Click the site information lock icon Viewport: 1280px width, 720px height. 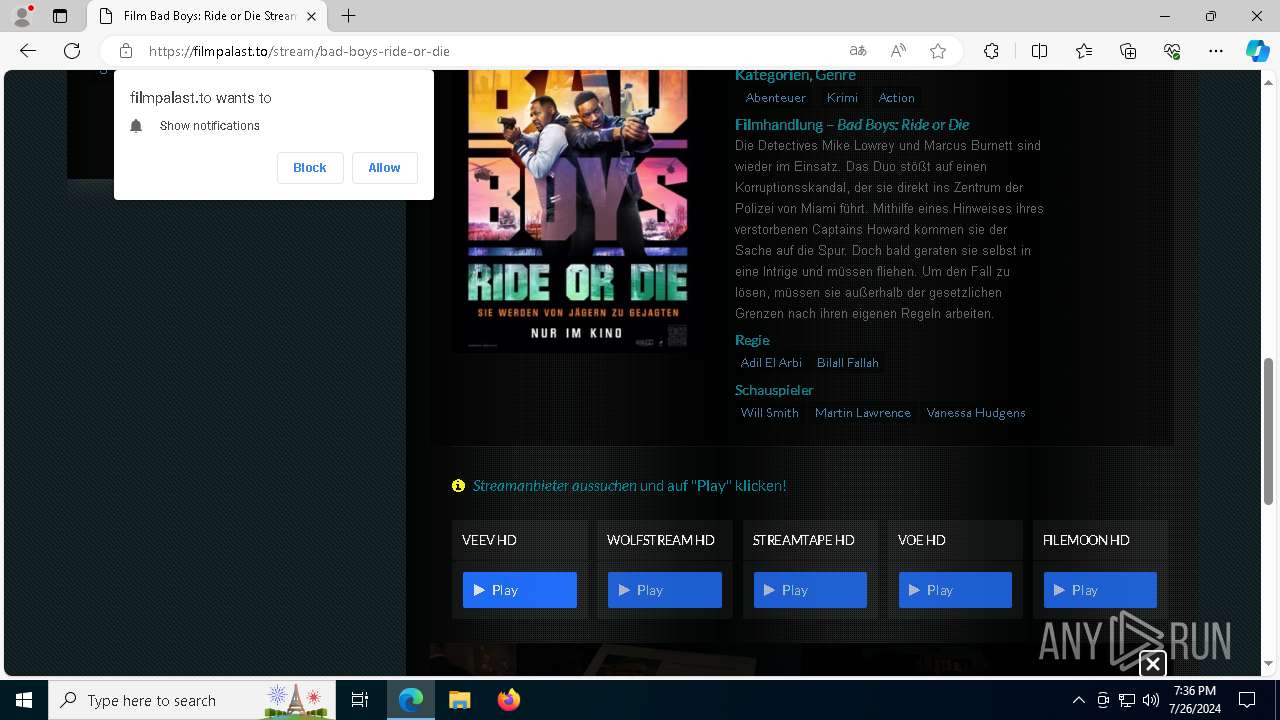[125, 51]
